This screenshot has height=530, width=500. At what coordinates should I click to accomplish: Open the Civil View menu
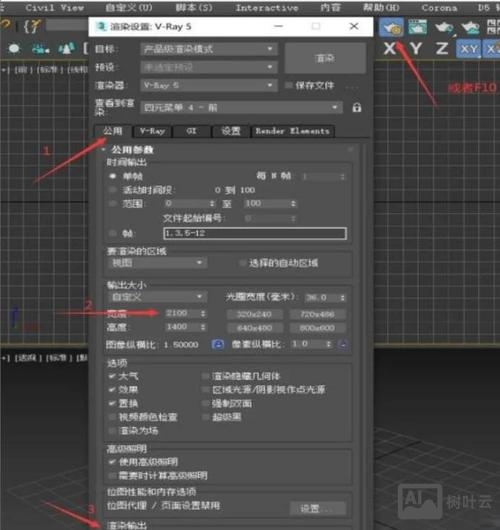55,7
